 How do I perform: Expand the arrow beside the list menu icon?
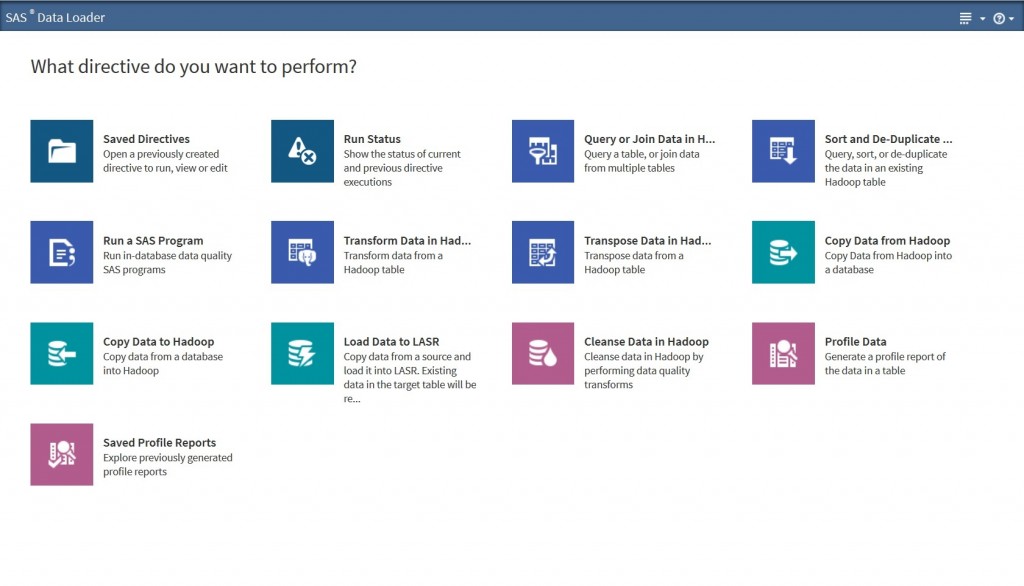coord(982,19)
